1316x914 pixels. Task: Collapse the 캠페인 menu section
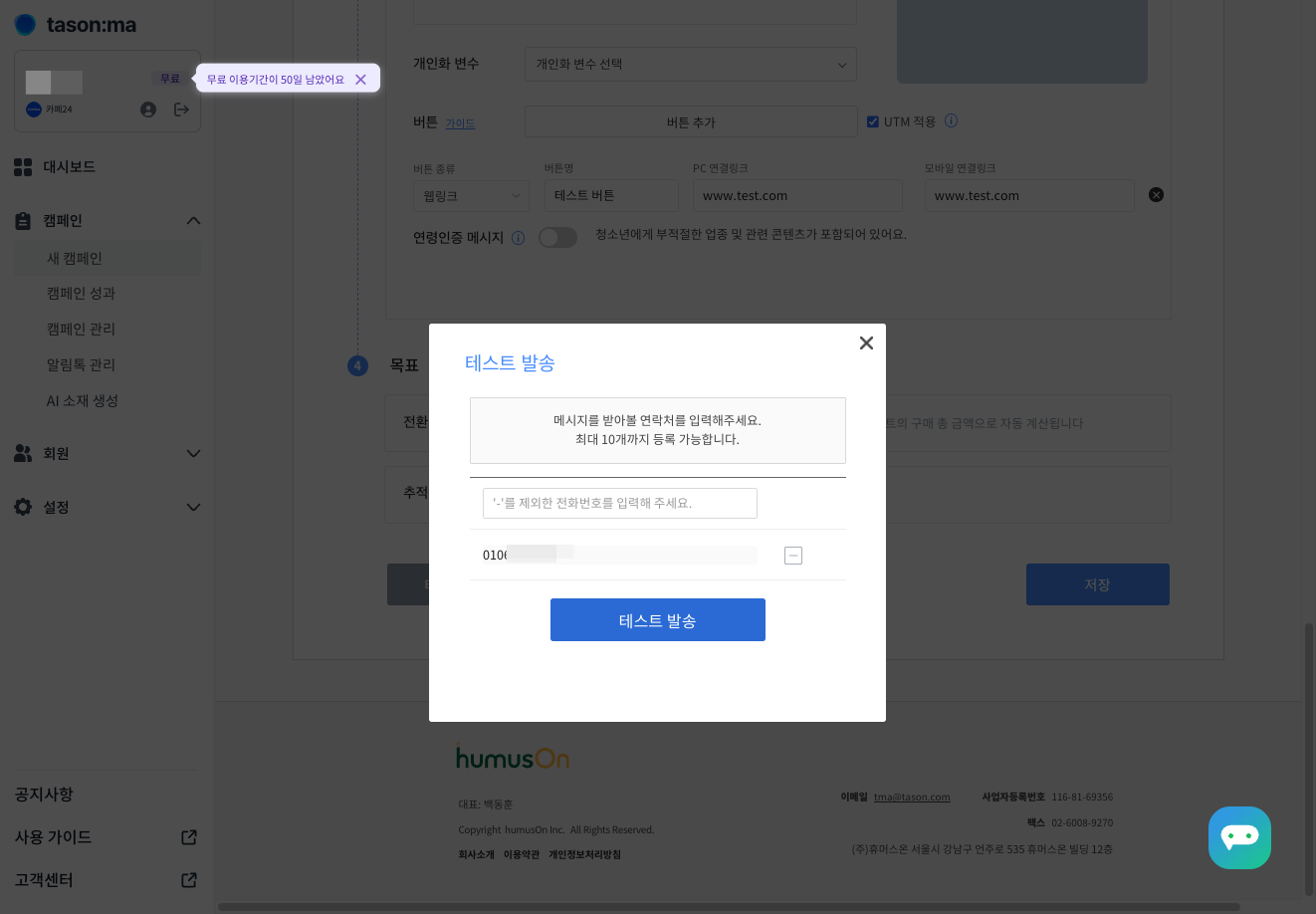(x=193, y=221)
